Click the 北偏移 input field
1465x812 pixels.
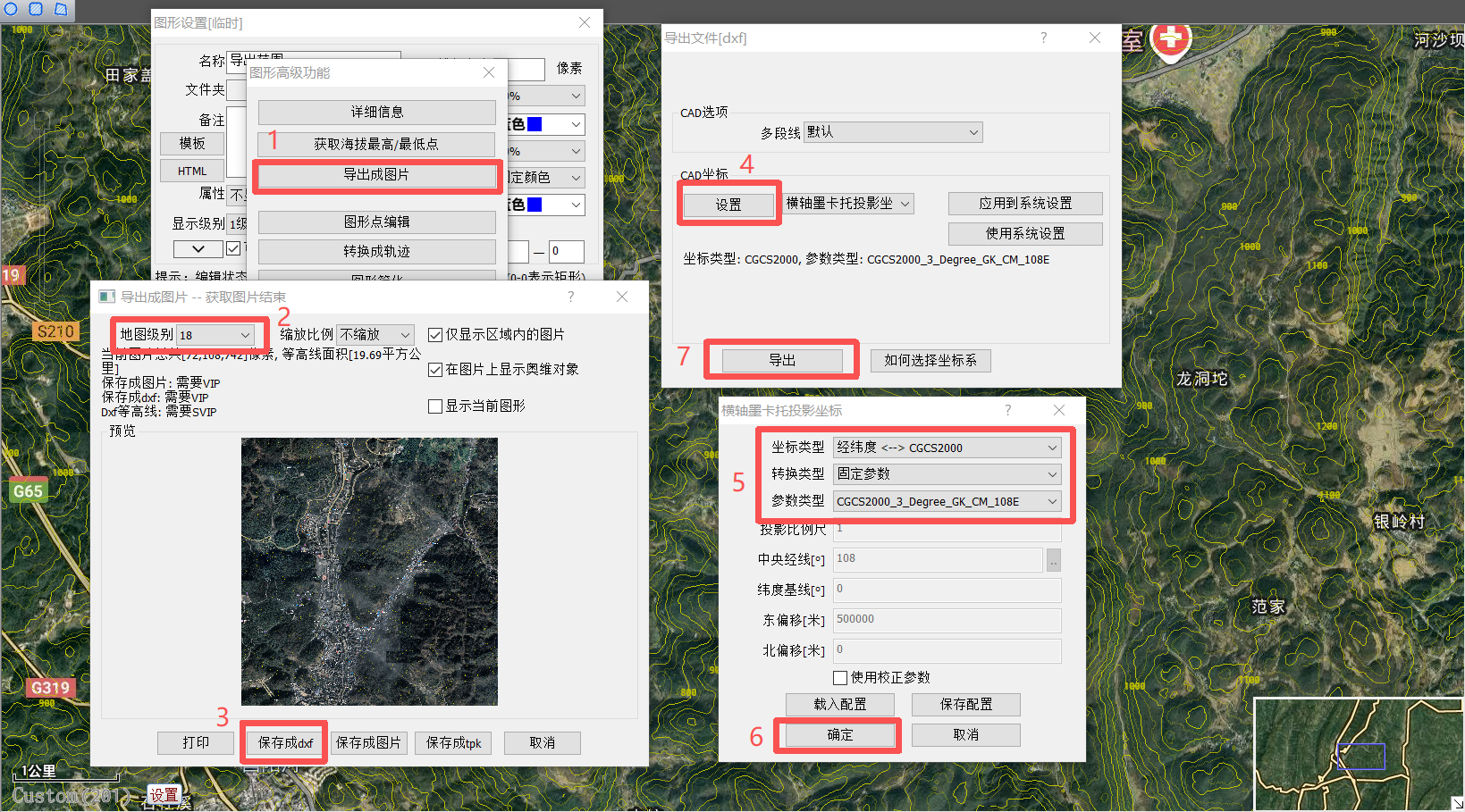[x=947, y=651]
